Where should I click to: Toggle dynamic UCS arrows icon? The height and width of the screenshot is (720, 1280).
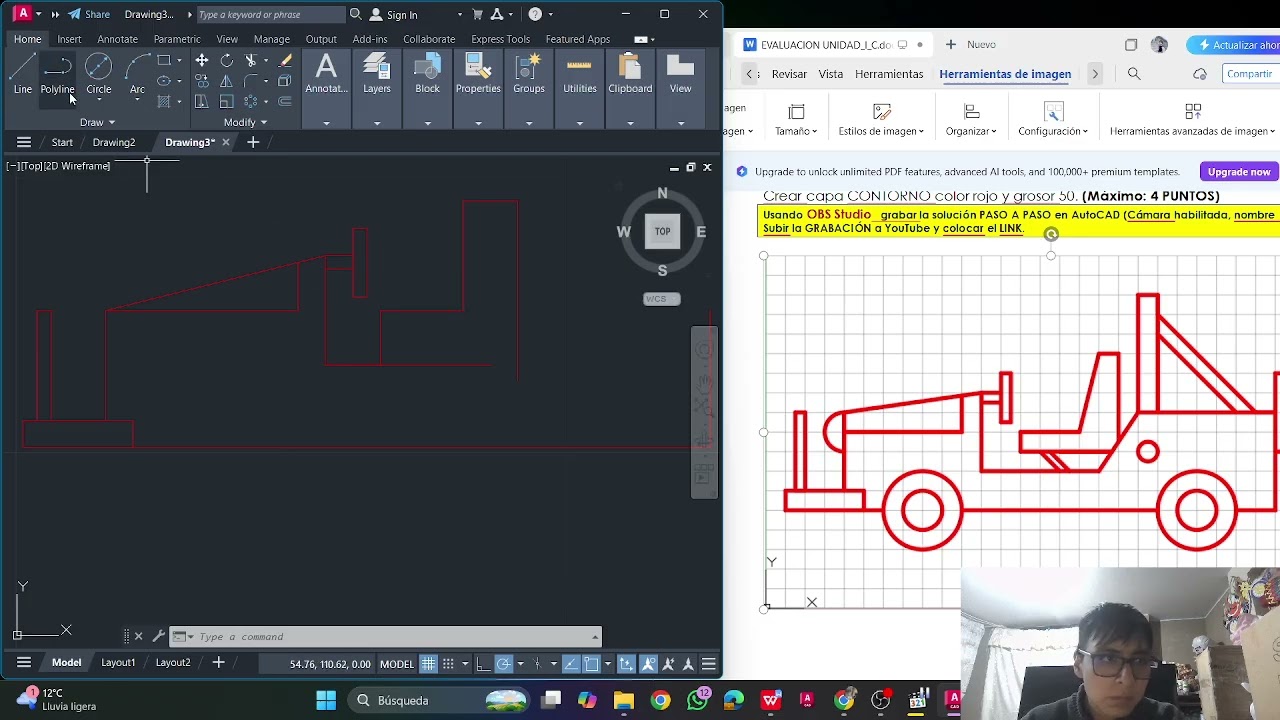point(626,664)
